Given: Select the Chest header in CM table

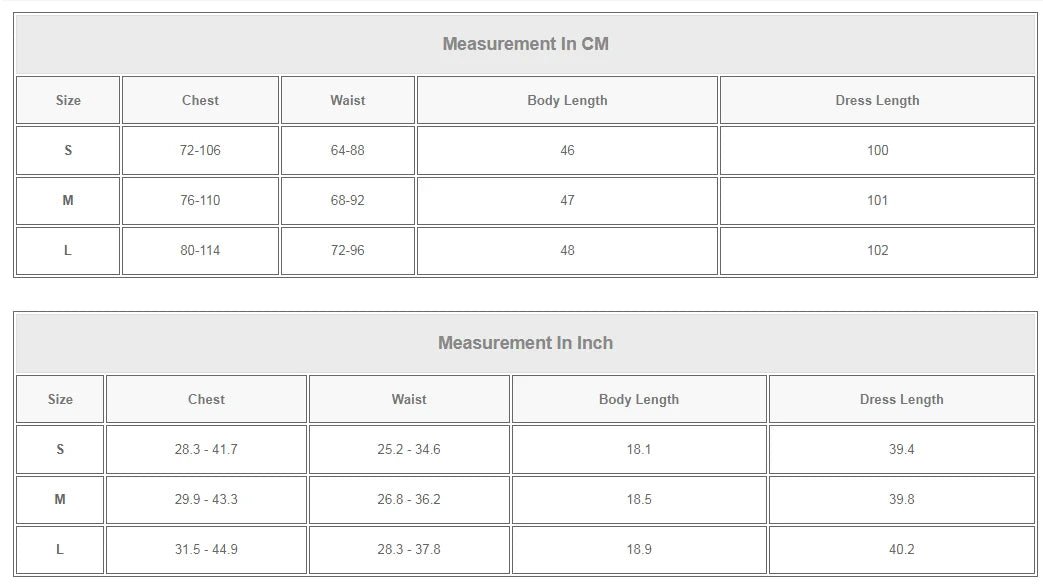Looking at the screenshot, I should coord(200,100).
